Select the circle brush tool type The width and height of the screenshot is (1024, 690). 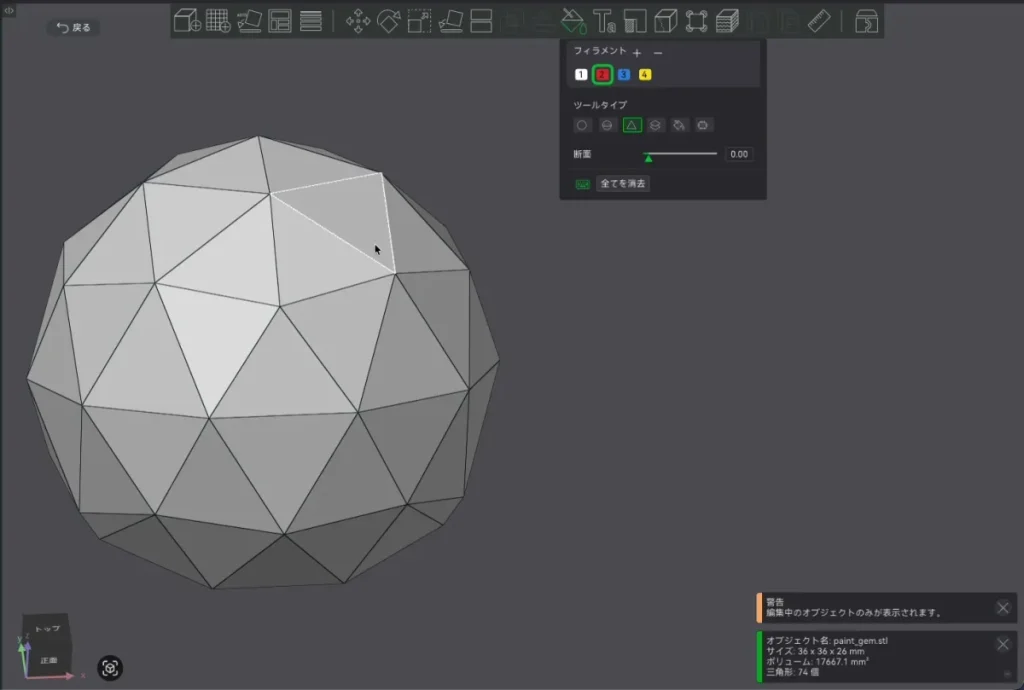(x=581, y=125)
